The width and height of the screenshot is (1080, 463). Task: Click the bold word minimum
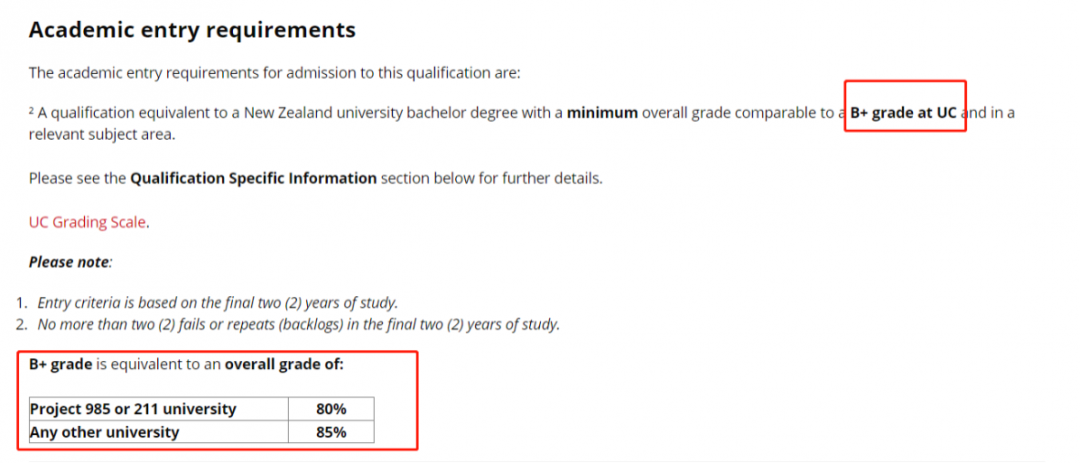coord(602,113)
